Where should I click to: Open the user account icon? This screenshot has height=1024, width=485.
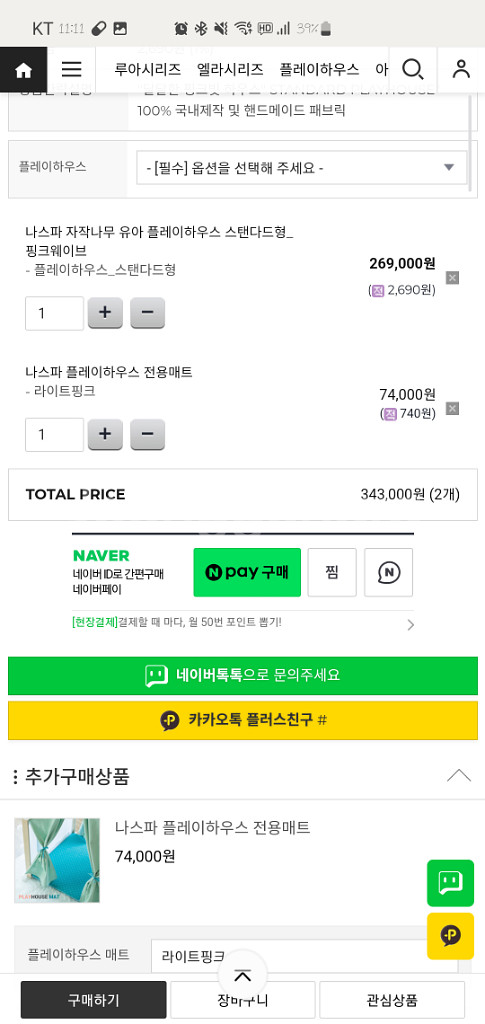(461, 69)
